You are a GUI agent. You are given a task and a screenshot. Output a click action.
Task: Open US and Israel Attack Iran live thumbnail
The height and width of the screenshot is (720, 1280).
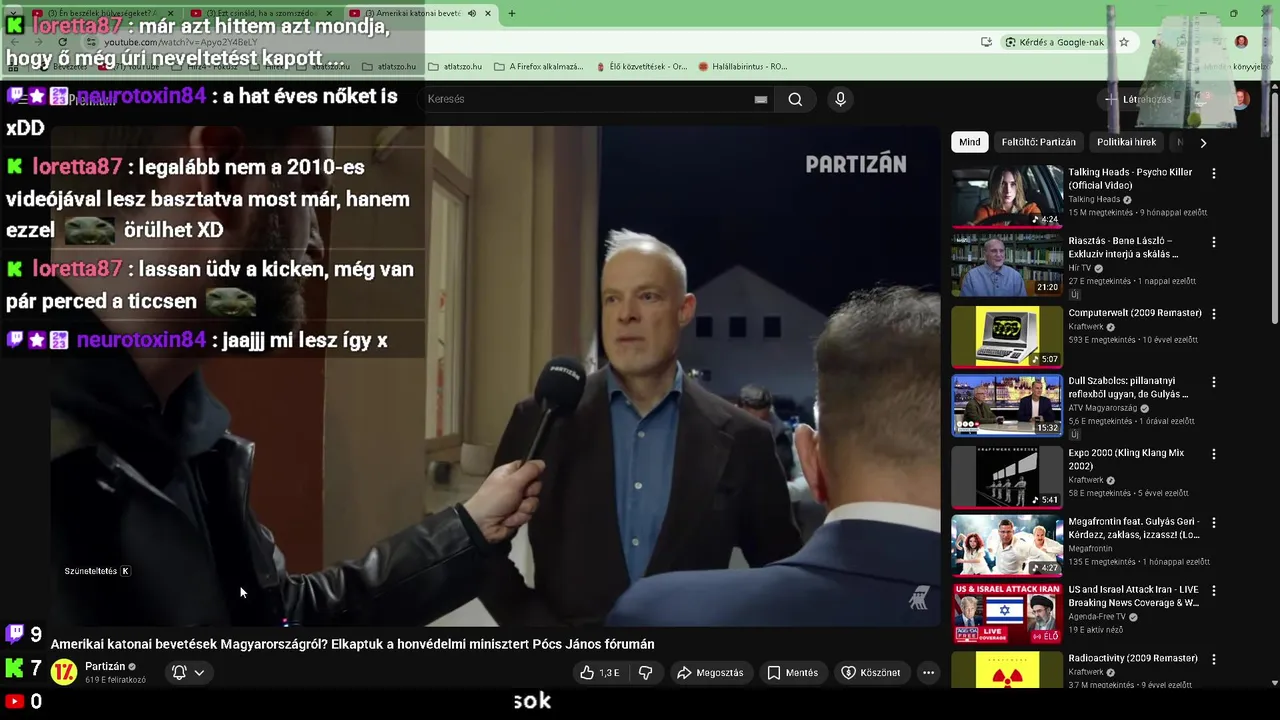coord(1007,614)
